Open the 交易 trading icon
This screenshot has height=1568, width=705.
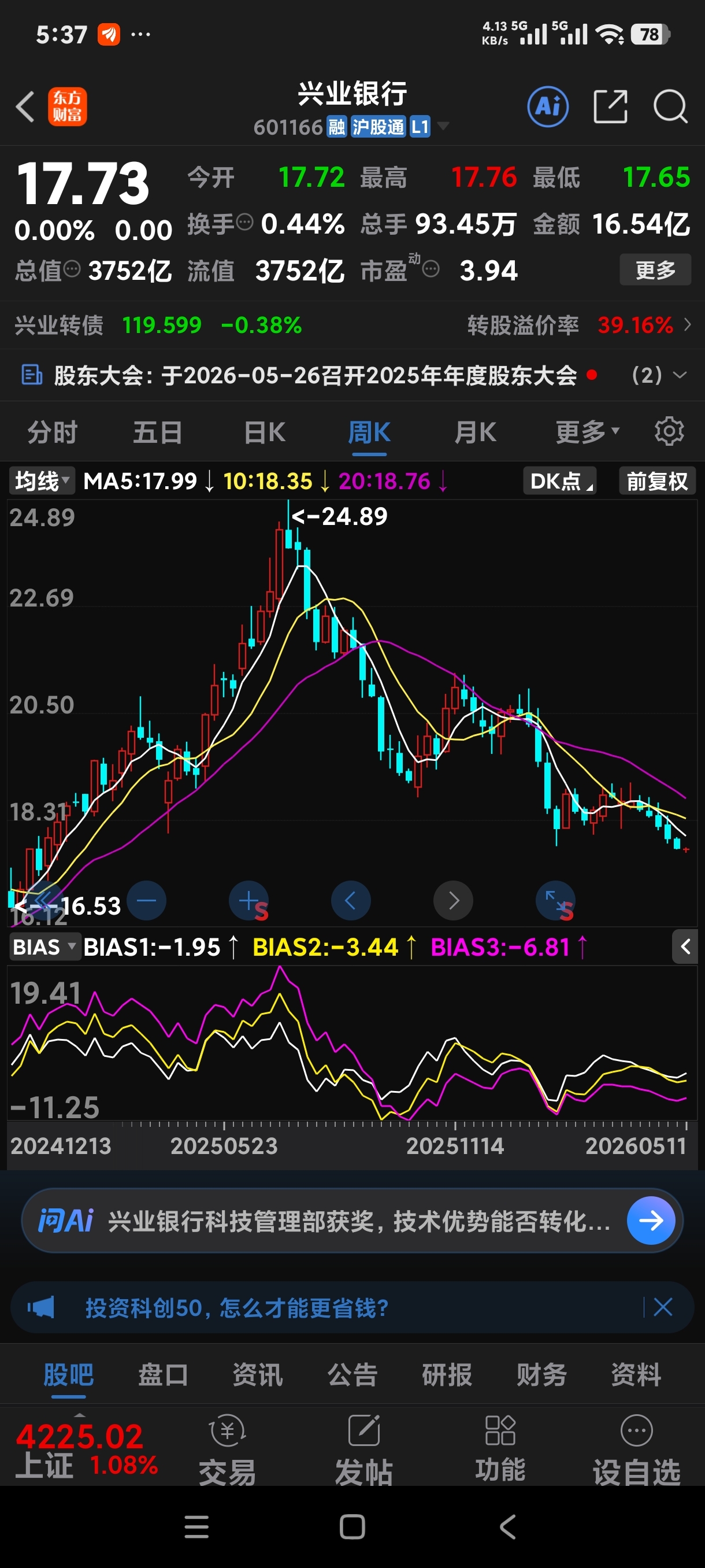[228, 1432]
